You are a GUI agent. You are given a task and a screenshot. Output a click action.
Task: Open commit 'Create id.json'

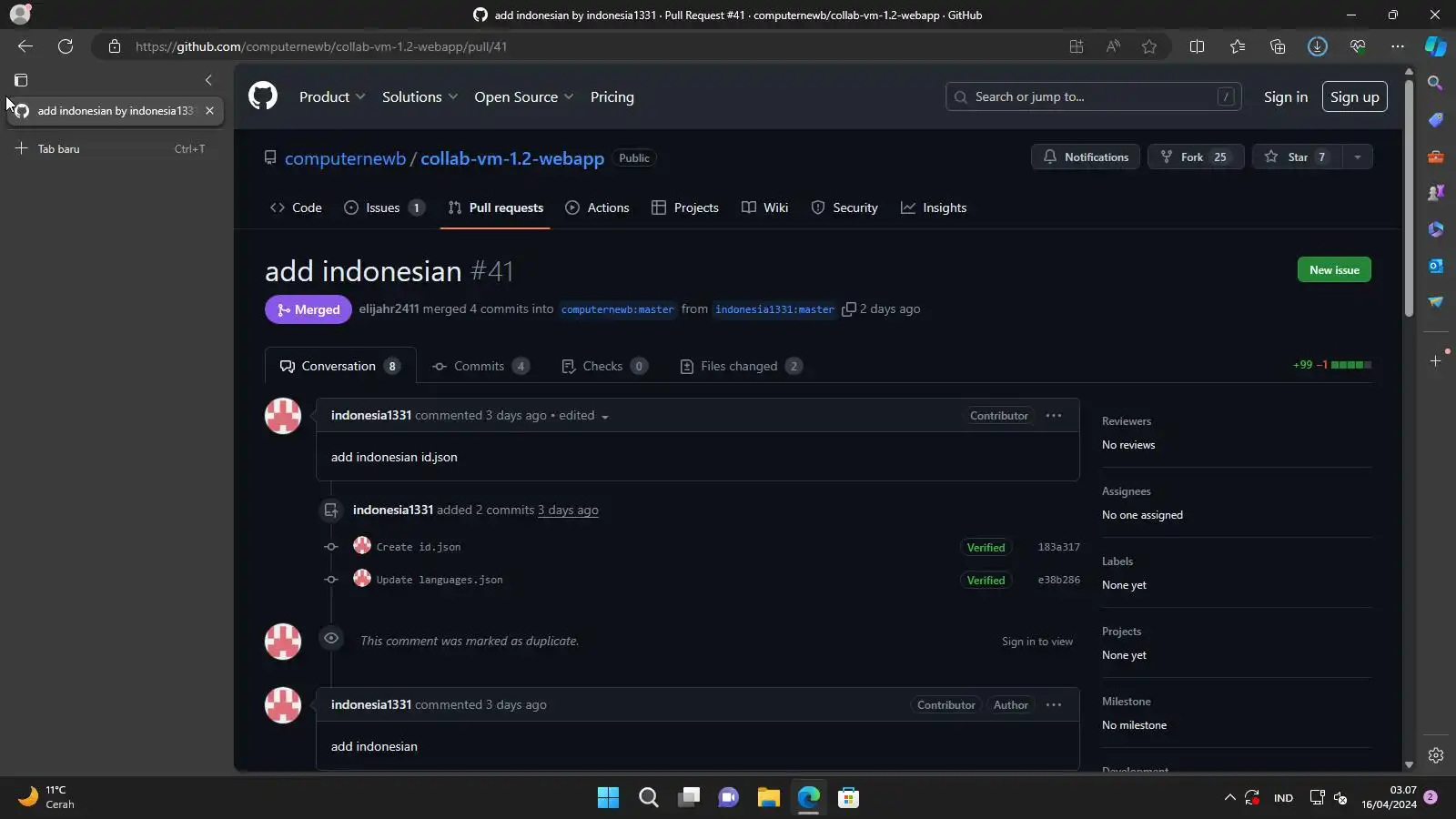point(419,547)
